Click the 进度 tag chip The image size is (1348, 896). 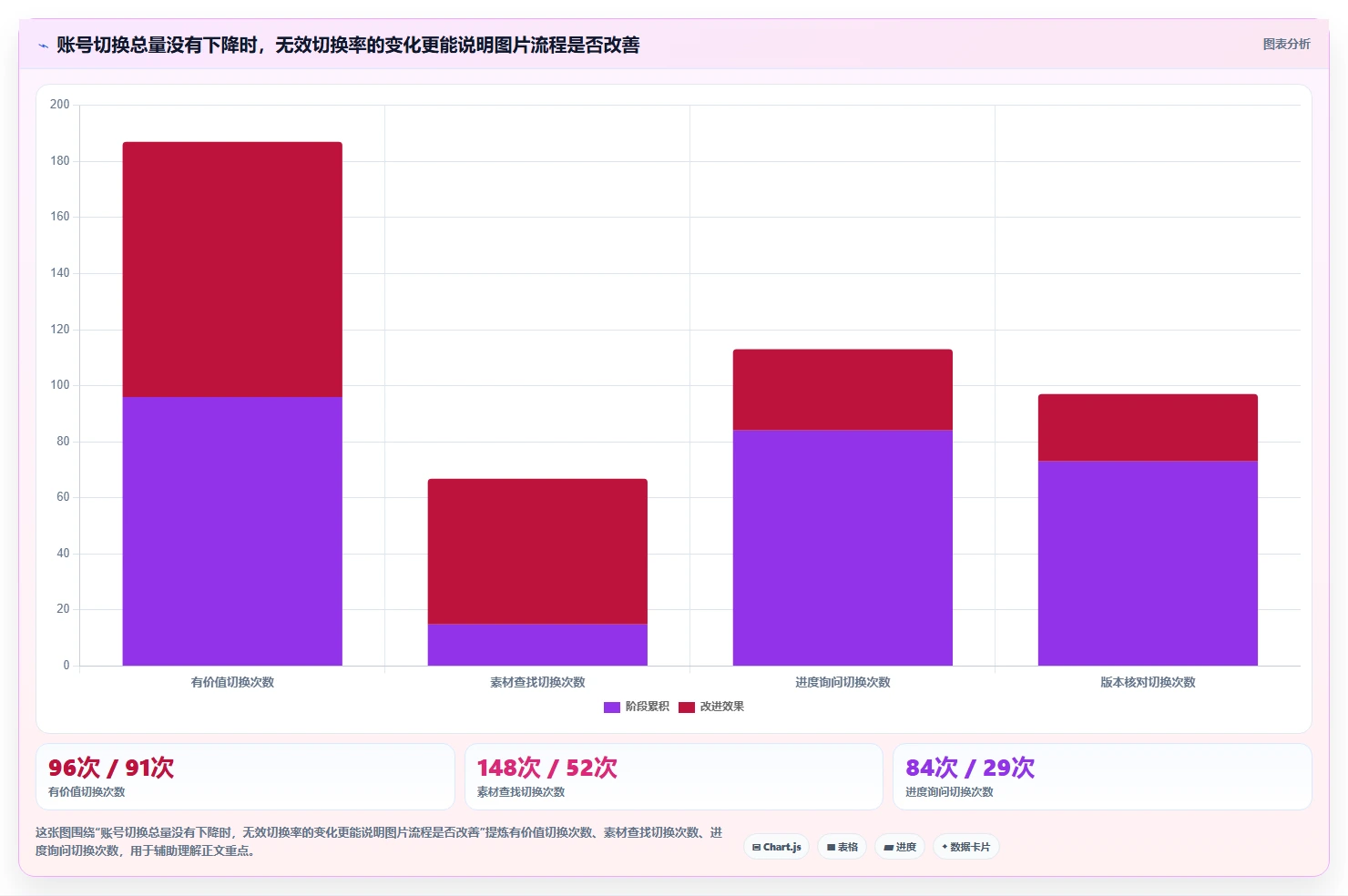coord(900,847)
